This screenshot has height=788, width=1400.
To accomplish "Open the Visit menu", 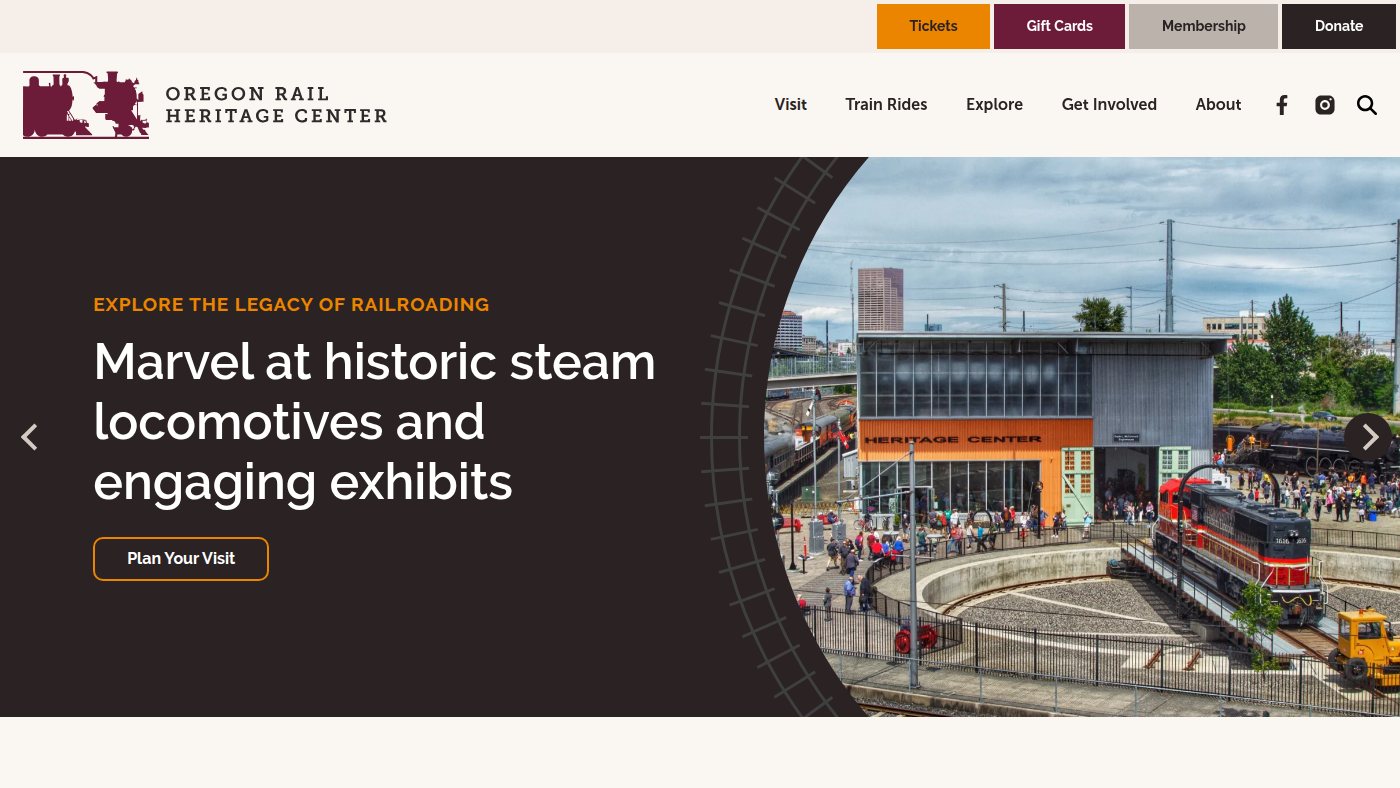I will click(790, 105).
